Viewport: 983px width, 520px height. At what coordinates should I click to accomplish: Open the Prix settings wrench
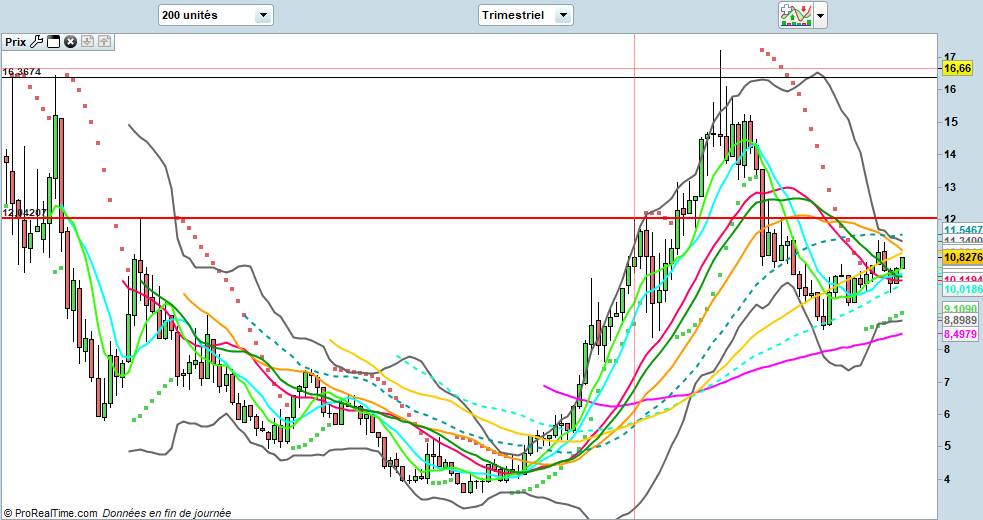pos(36,42)
